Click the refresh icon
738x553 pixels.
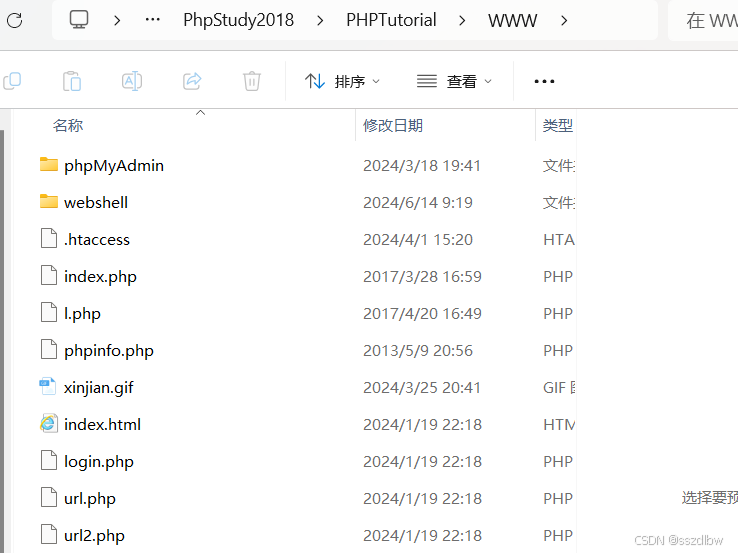15,20
